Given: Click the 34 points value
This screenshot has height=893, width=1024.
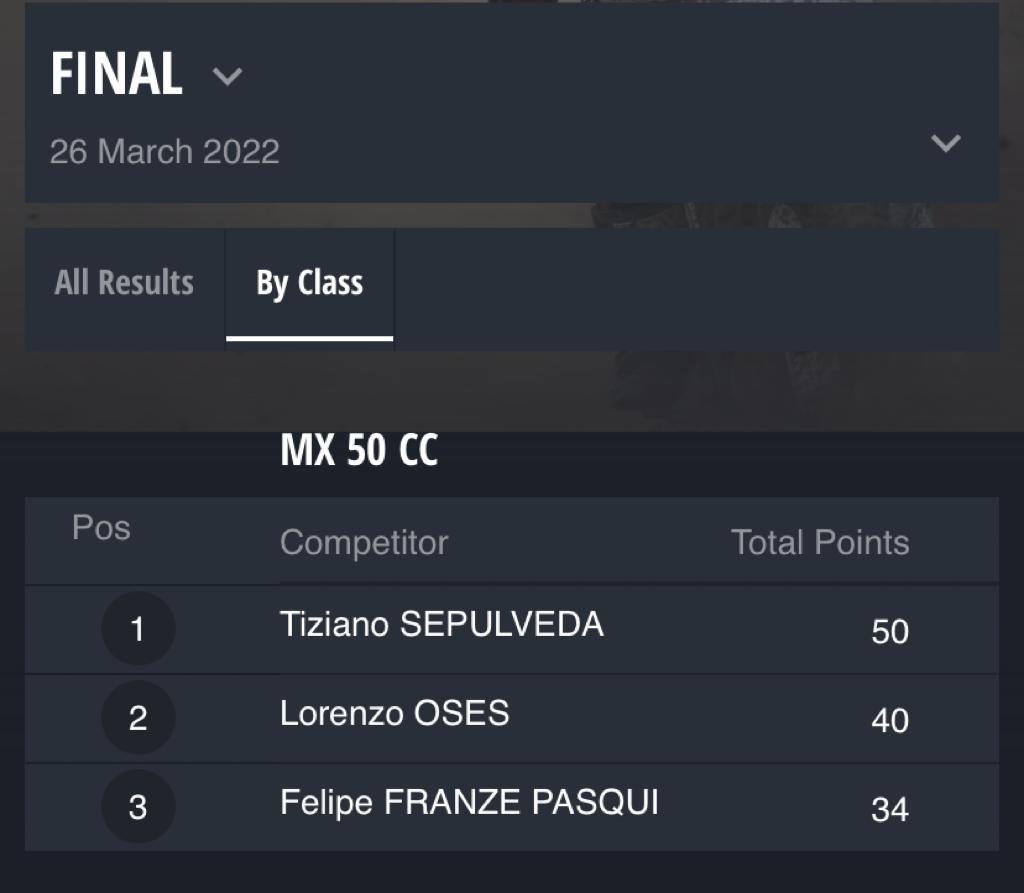Looking at the screenshot, I should pyautogui.click(x=889, y=809).
